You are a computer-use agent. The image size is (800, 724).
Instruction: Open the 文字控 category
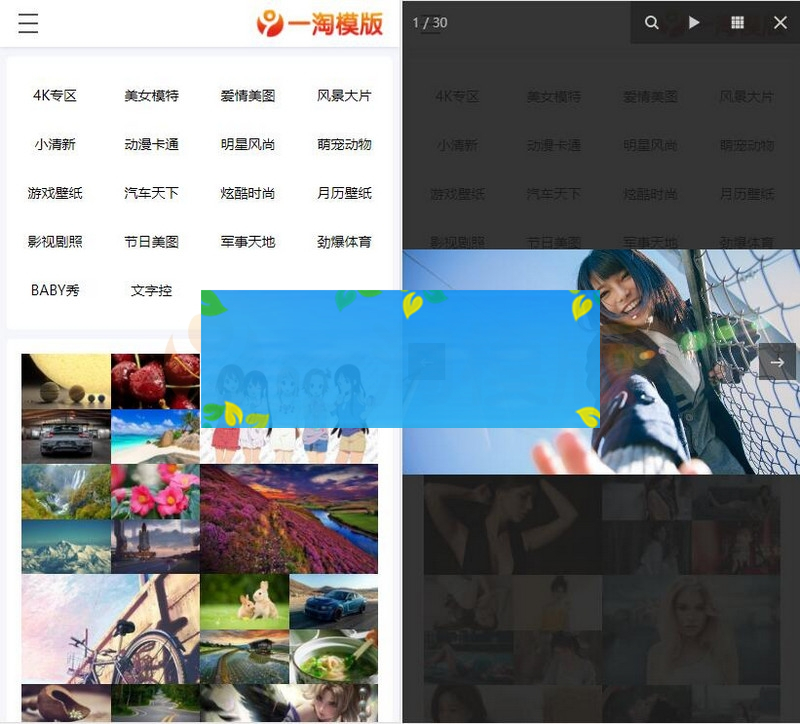tap(150, 291)
